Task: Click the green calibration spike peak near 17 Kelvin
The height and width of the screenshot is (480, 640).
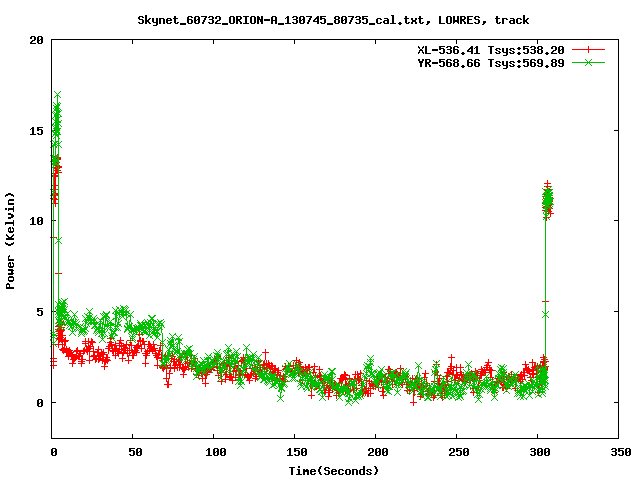Action: point(58,95)
